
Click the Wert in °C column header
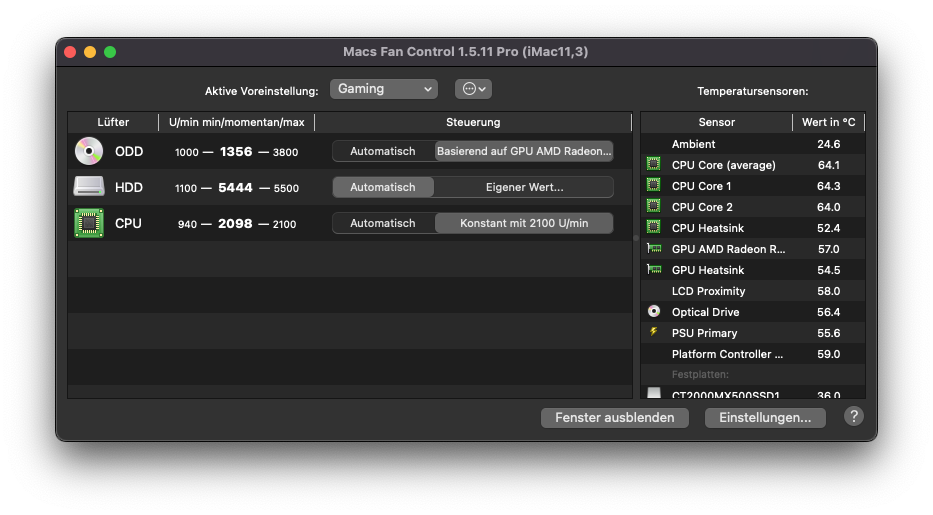pyautogui.click(x=828, y=122)
